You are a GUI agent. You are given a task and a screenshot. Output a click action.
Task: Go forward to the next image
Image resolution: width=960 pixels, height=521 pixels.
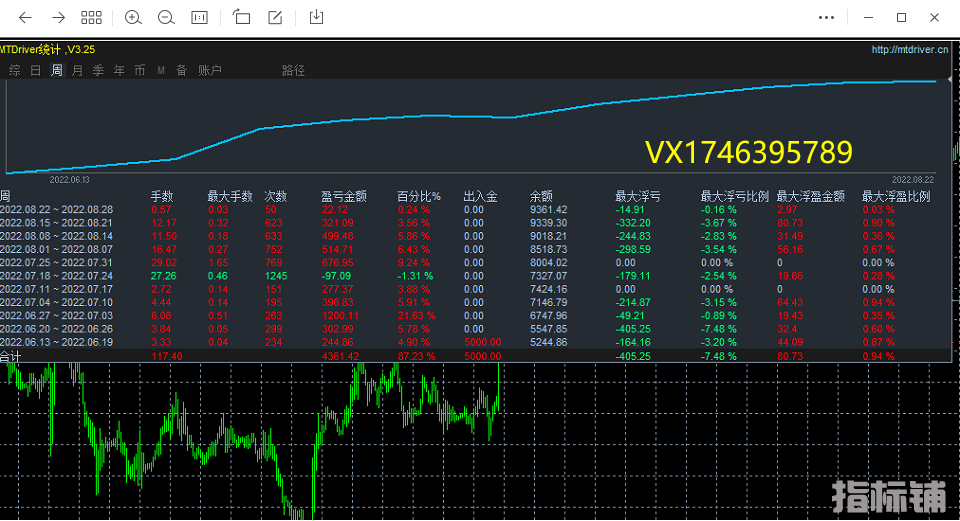58,17
